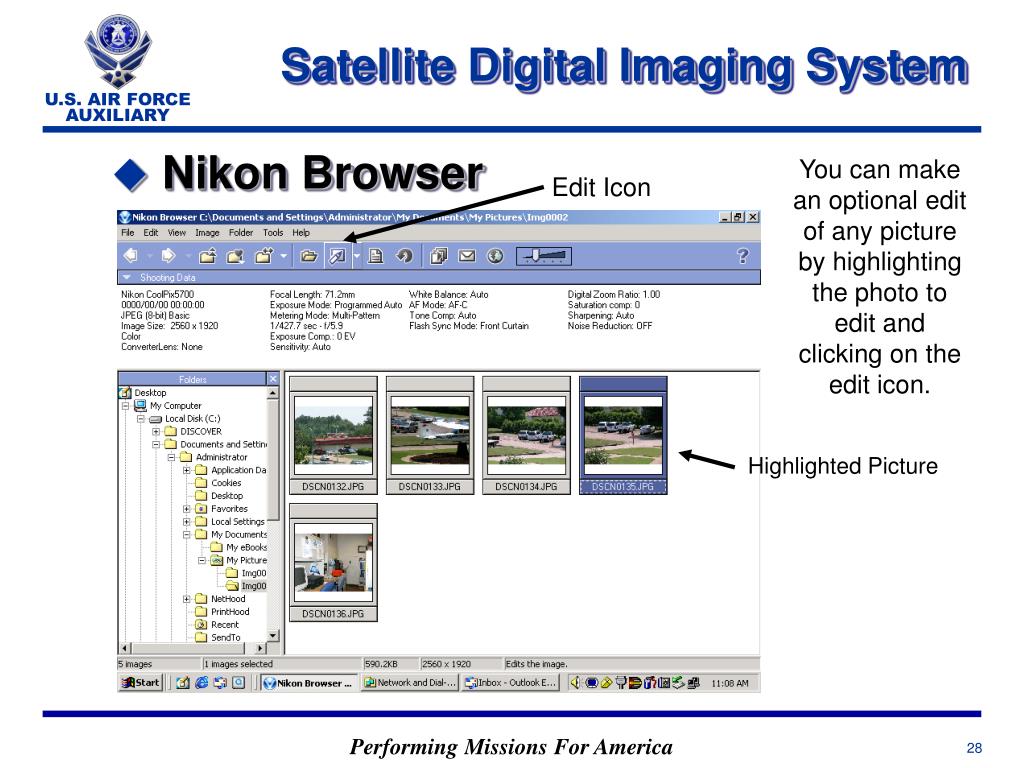This screenshot has height=768, width=1024.
Task: Collapse the My Documents folder node
Action: point(187,534)
